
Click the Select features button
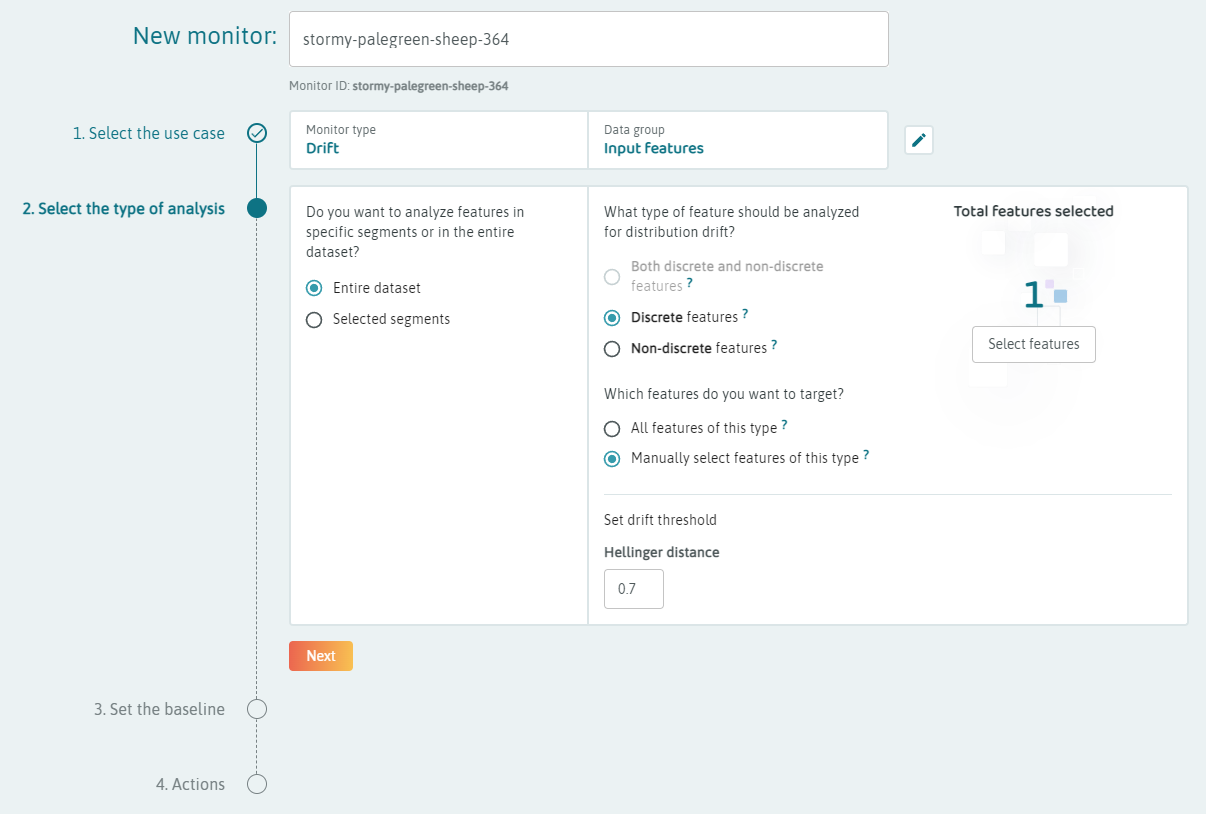[x=1033, y=344]
